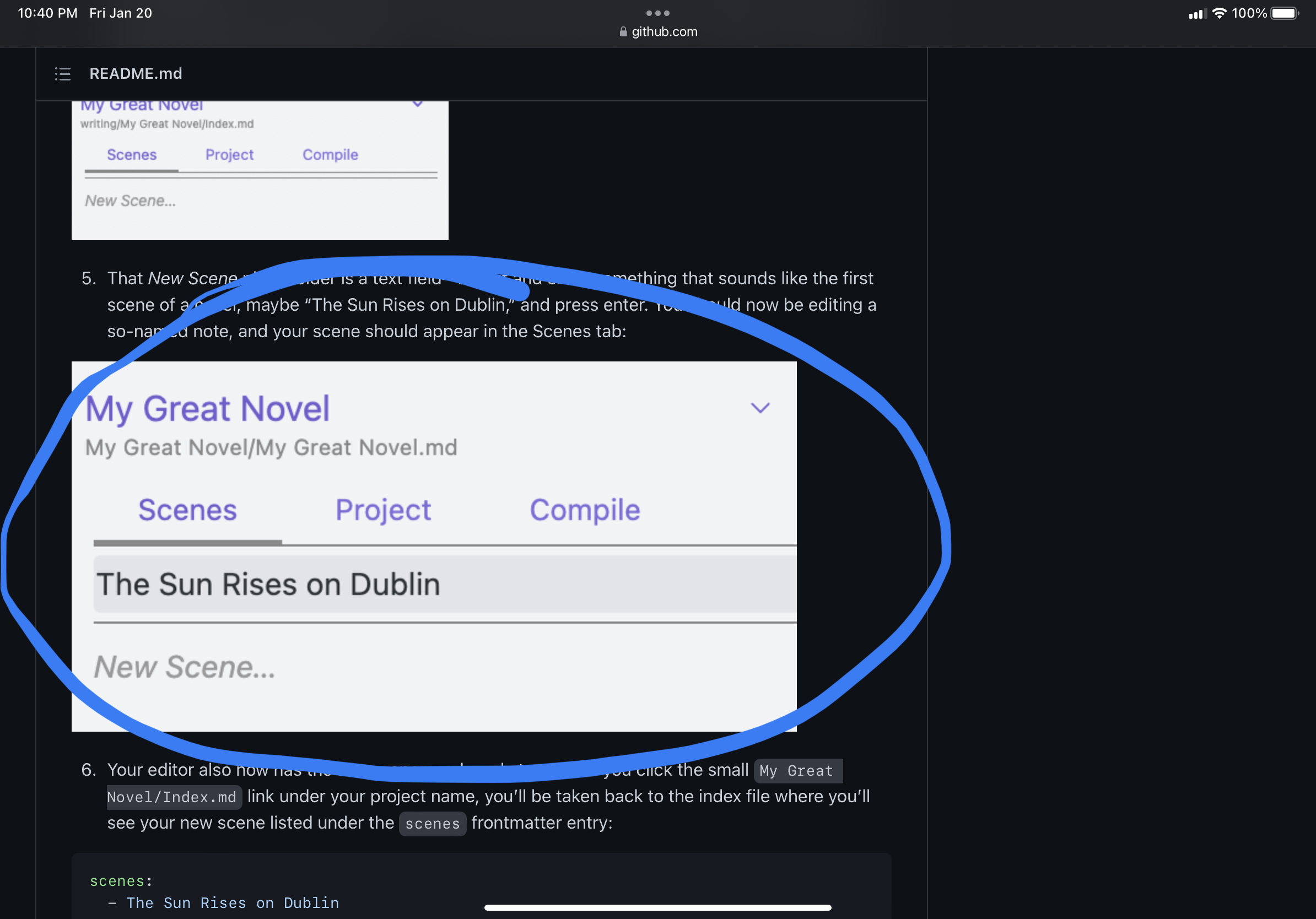Select the scene The Sun Rises on Dublin
Image resolution: width=1316 pixels, height=919 pixels.
(x=267, y=583)
